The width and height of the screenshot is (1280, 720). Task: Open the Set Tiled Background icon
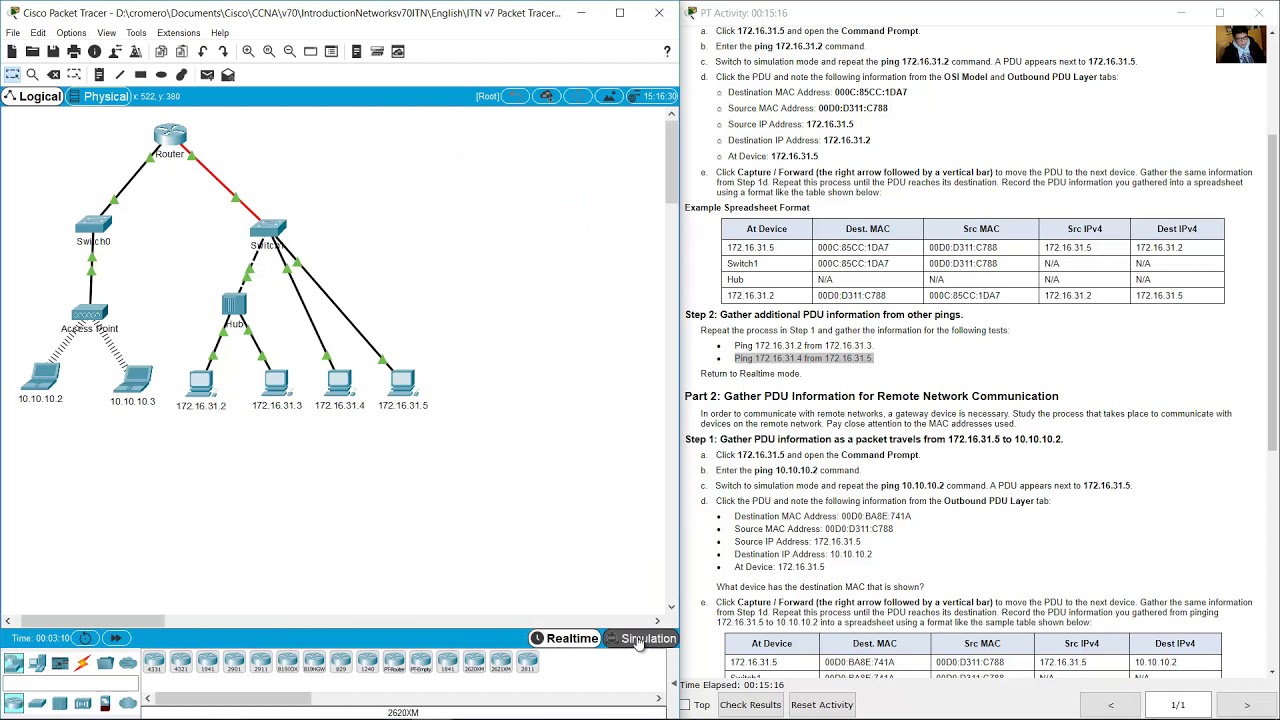pos(607,96)
